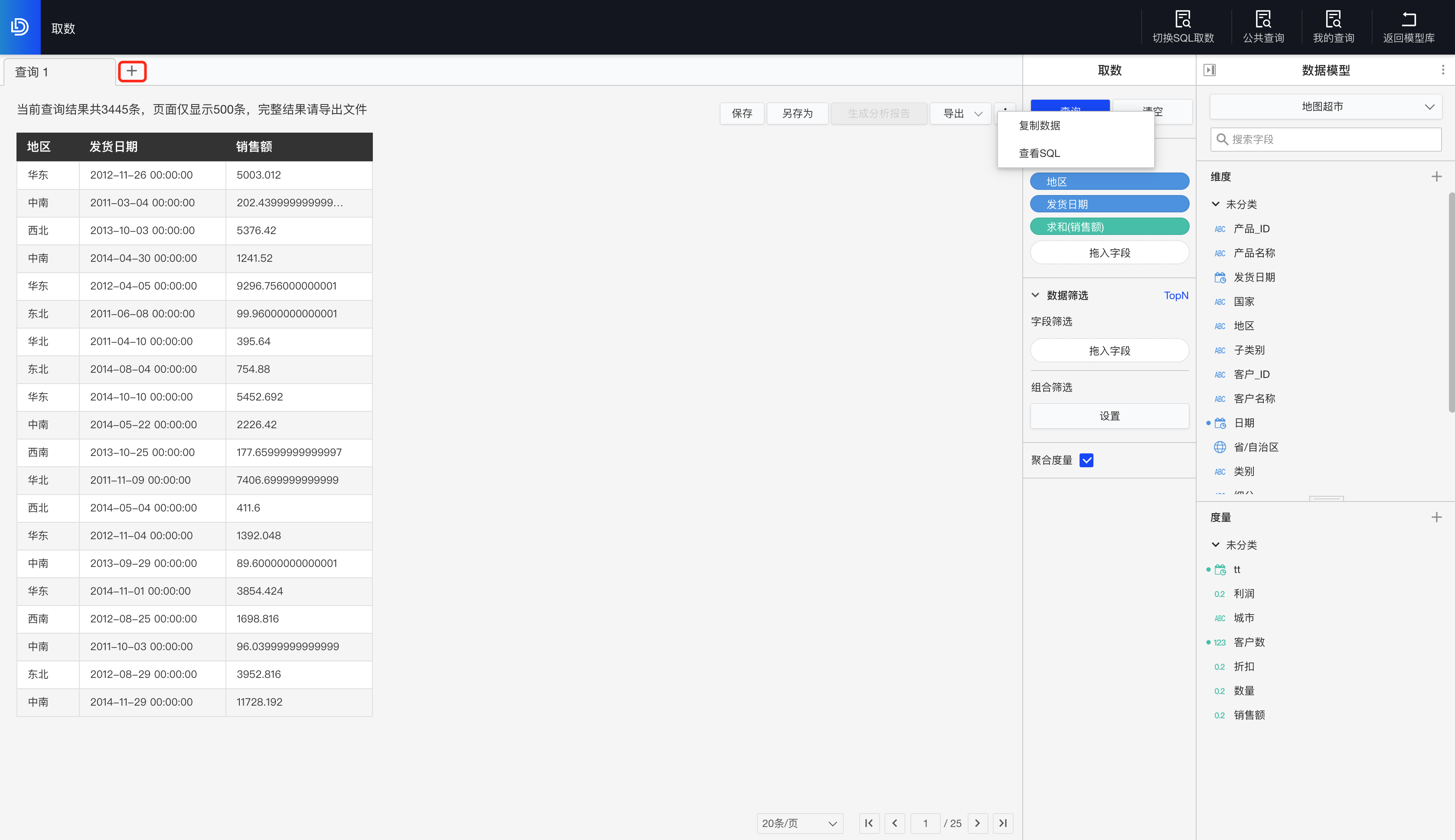Select the 数量 measure field
The image size is (1455, 840).
[x=1243, y=690]
